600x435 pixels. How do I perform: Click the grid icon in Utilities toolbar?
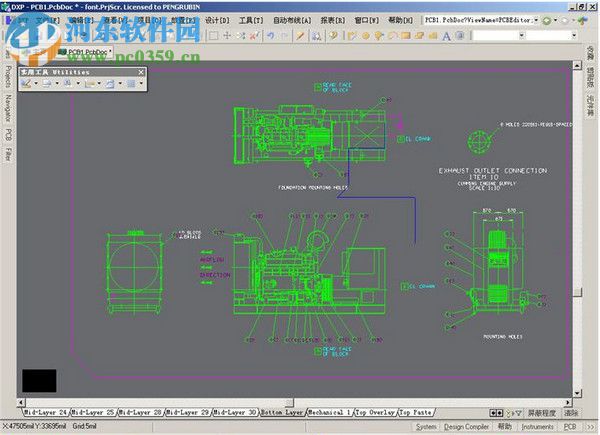tap(130, 84)
